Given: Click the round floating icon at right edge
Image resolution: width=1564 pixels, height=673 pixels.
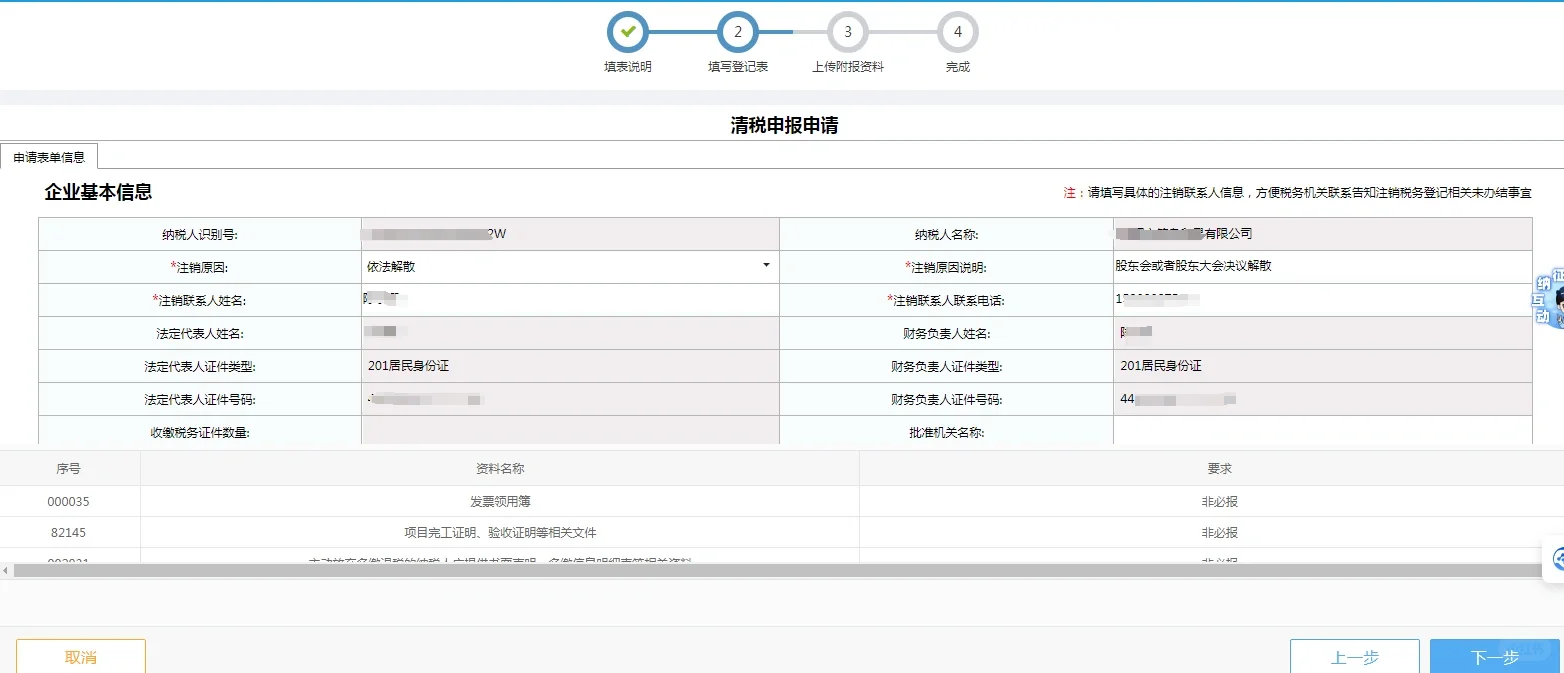Looking at the screenshot, I should pyautogui.click(x=1555, y=558).
